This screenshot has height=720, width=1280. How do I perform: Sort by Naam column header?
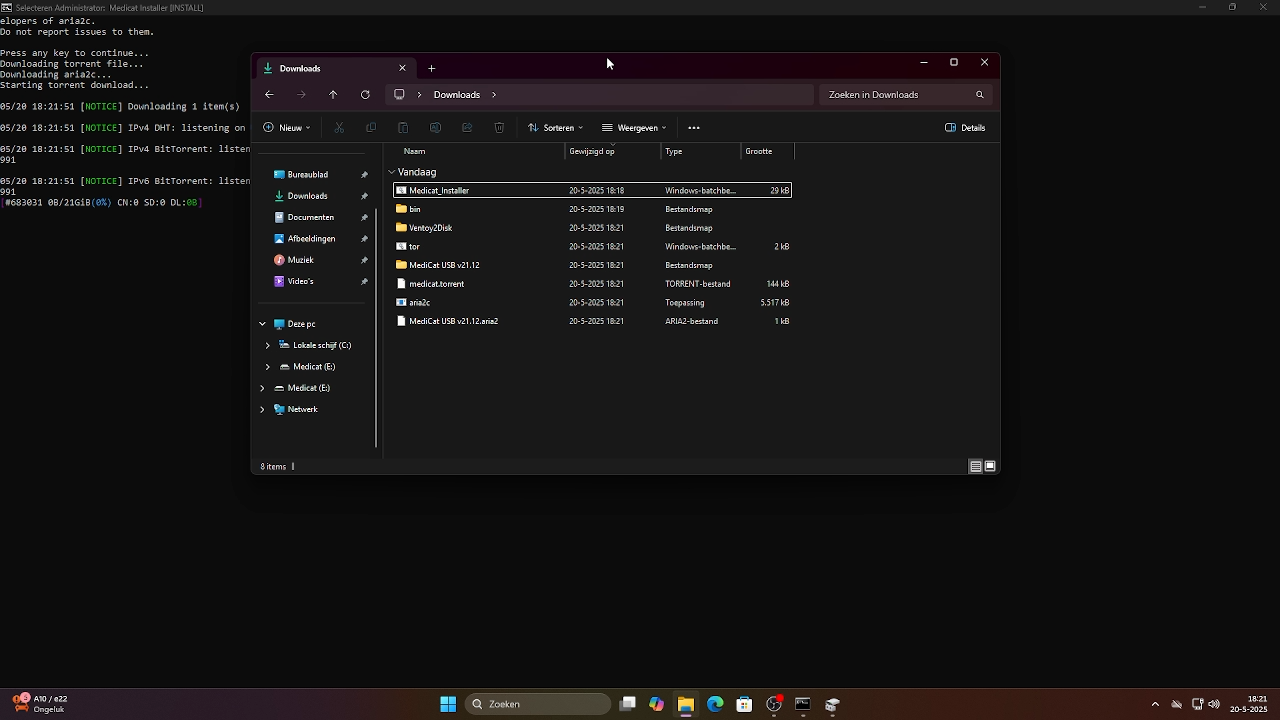tap(414, 151)
